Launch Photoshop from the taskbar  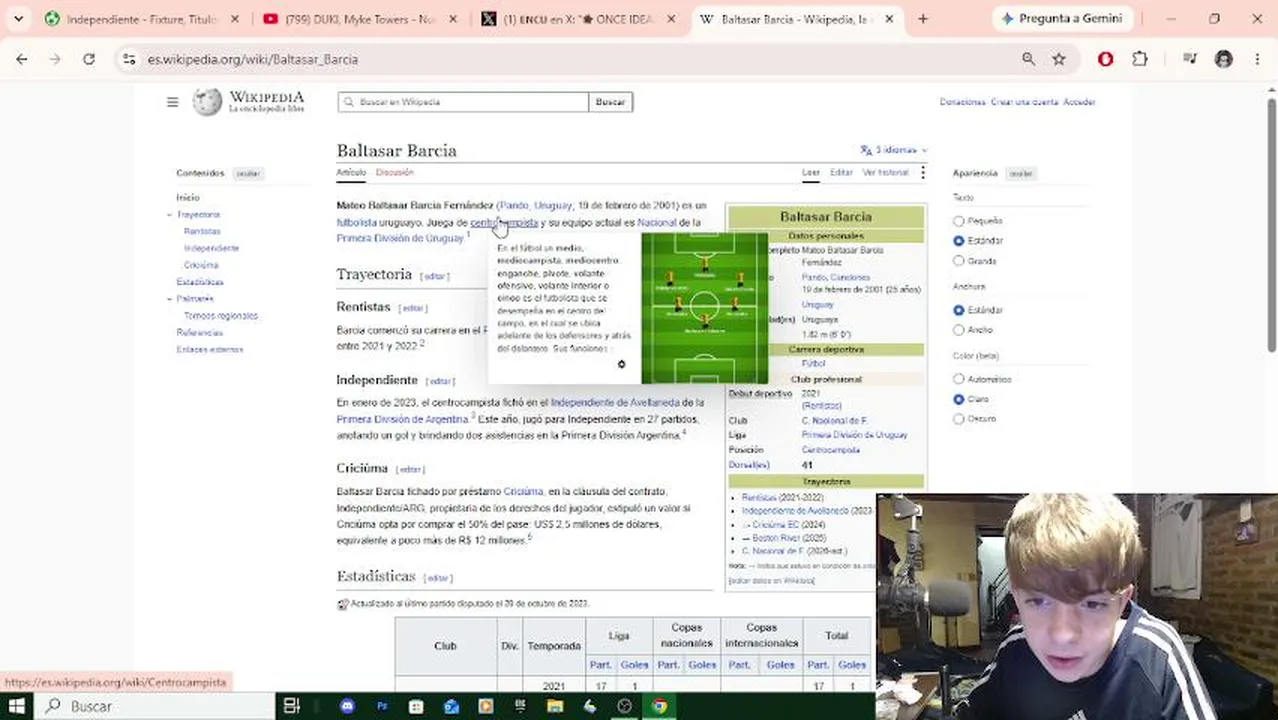pyautogui.click(x=381, y=706)
